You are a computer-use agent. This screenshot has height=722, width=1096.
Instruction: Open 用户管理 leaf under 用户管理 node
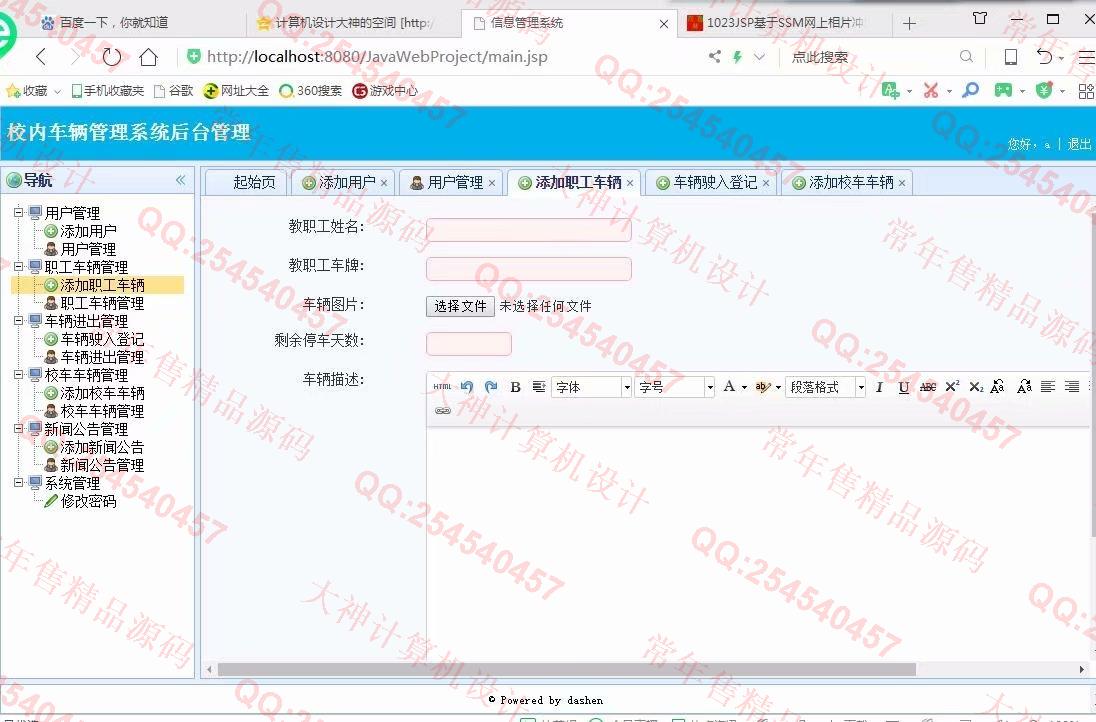pos(88,249)
